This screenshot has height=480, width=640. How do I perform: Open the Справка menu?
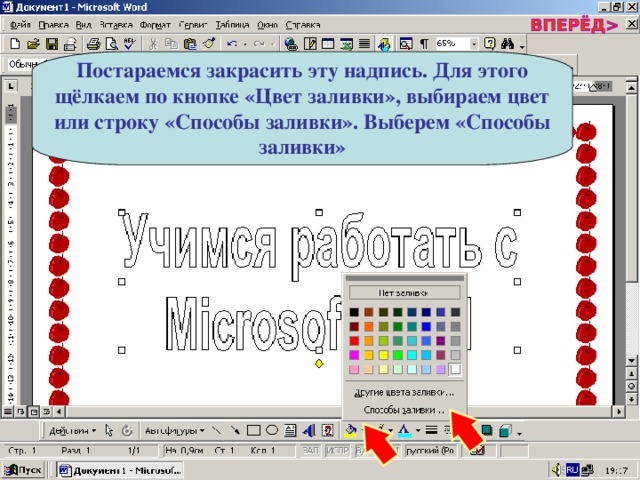[x=302, y=25]
